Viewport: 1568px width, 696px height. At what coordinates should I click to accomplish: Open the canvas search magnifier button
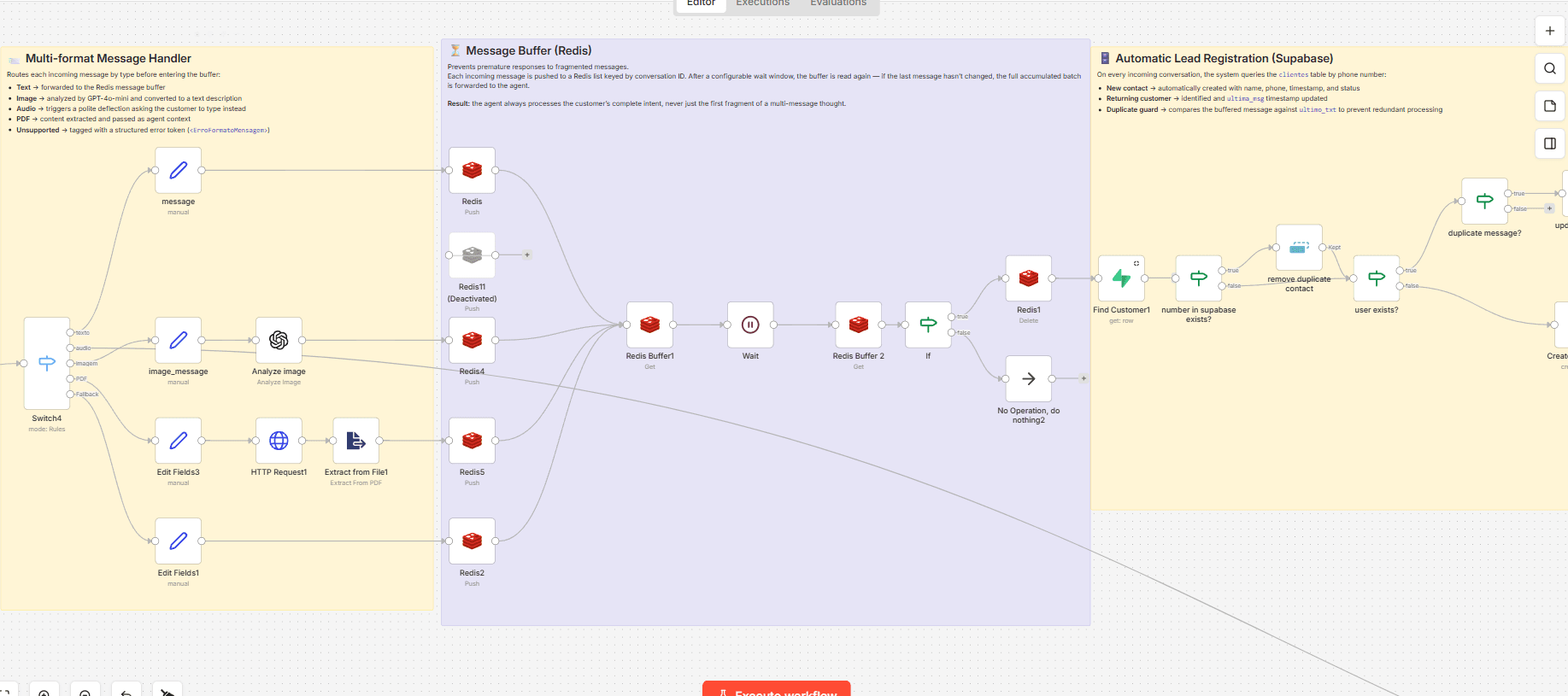(1549, 68)
